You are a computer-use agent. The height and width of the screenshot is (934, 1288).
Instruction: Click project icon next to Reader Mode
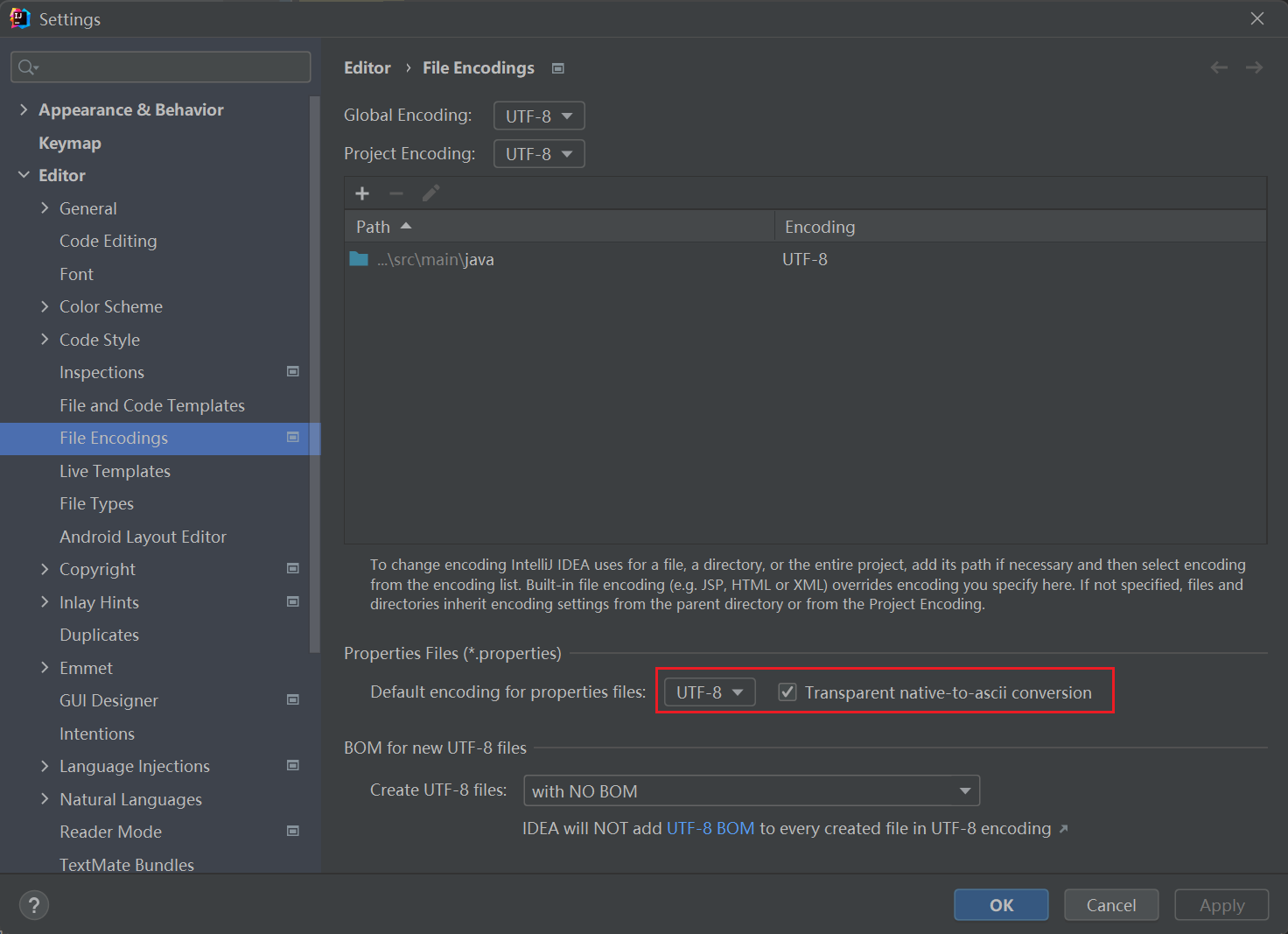[293, 832]
